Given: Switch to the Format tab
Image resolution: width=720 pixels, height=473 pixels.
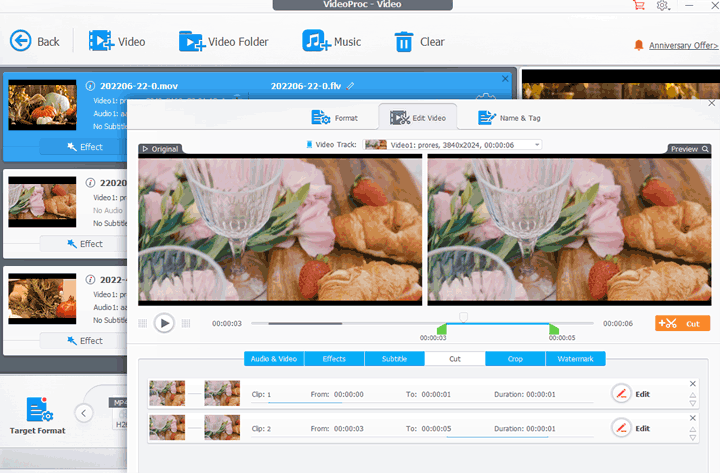Looking at the screenshot, I should coord(334,118).
